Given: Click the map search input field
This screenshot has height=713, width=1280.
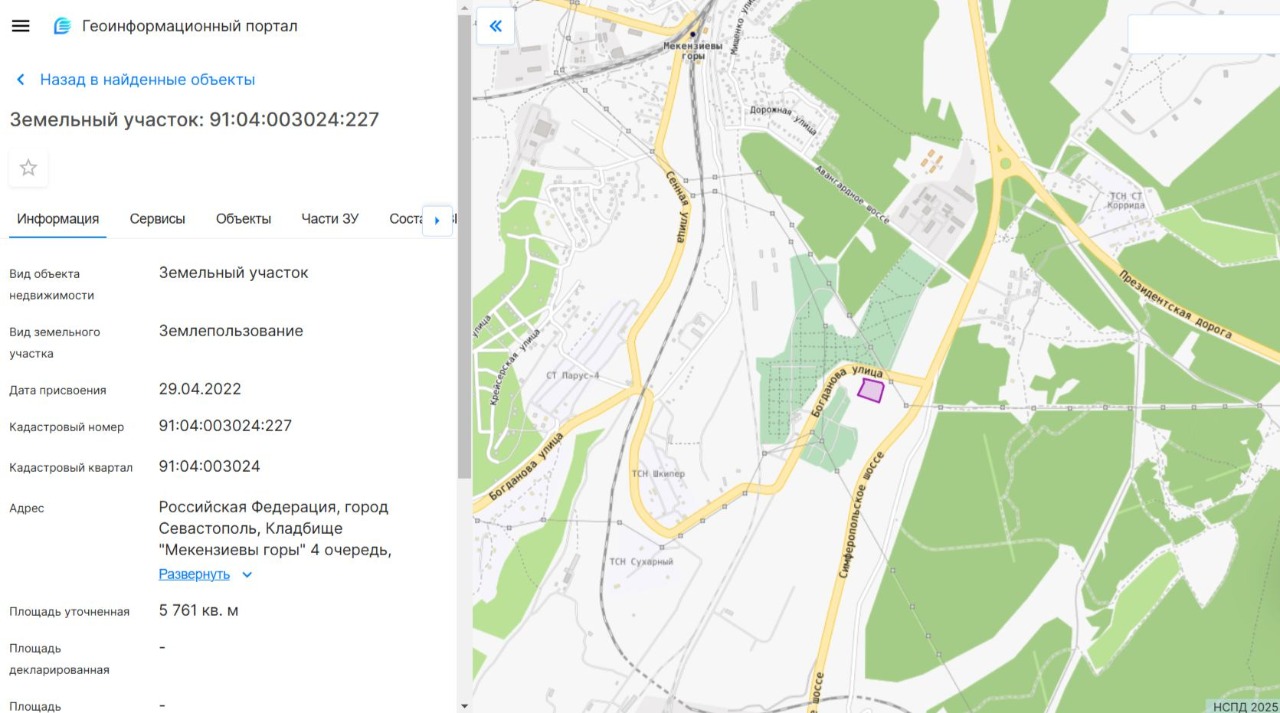Looking at the screenshot, I should point(1203,34).
